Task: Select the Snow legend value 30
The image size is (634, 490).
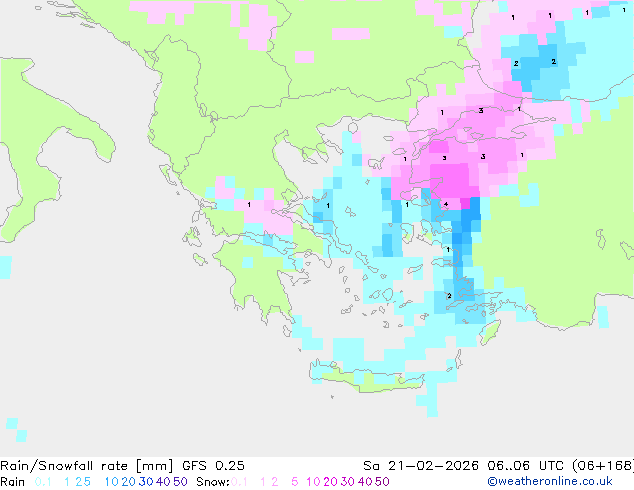Action: click(x=348, y=482)
